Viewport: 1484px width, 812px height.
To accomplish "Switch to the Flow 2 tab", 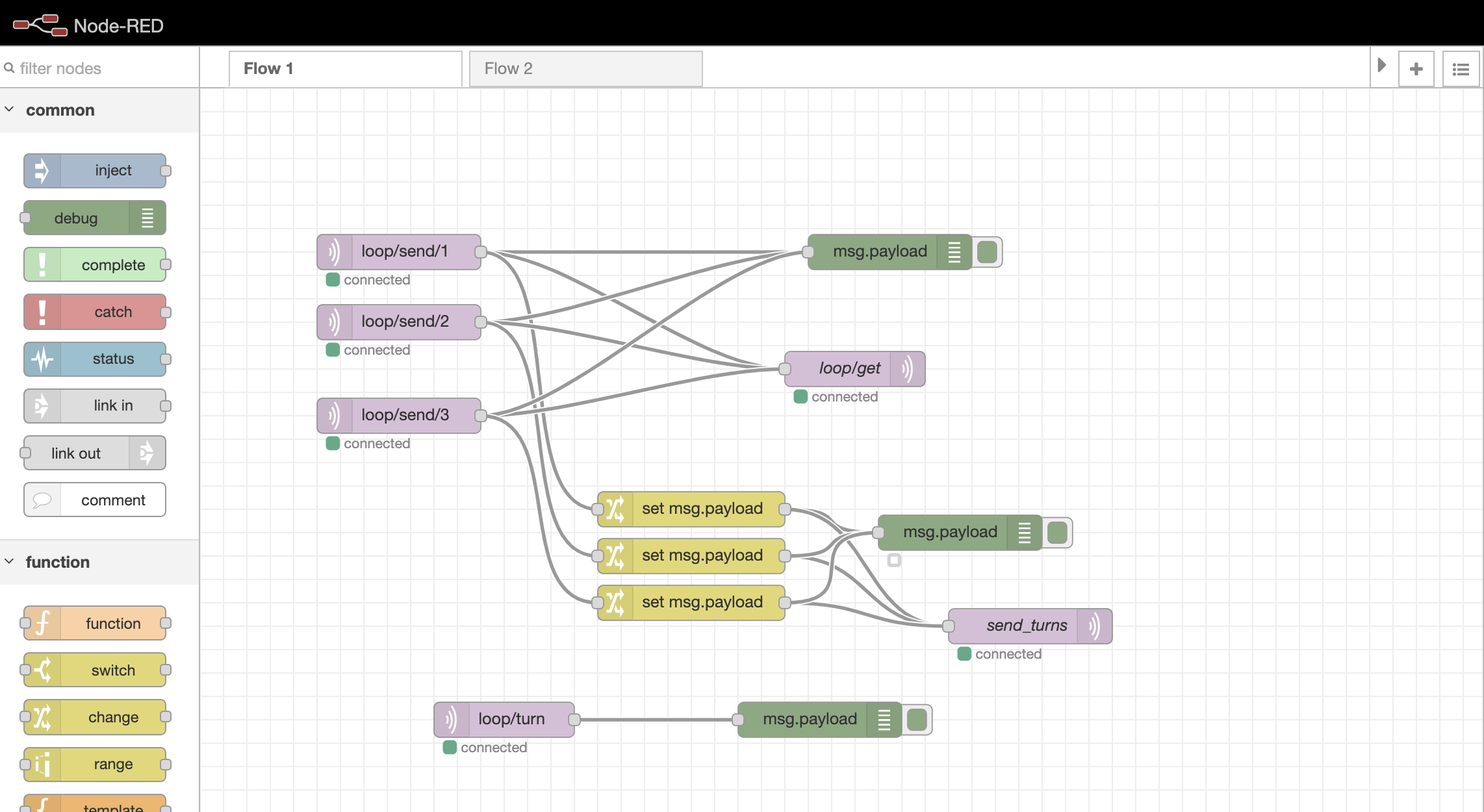I will pyautogui.click(x=585, y=69).
